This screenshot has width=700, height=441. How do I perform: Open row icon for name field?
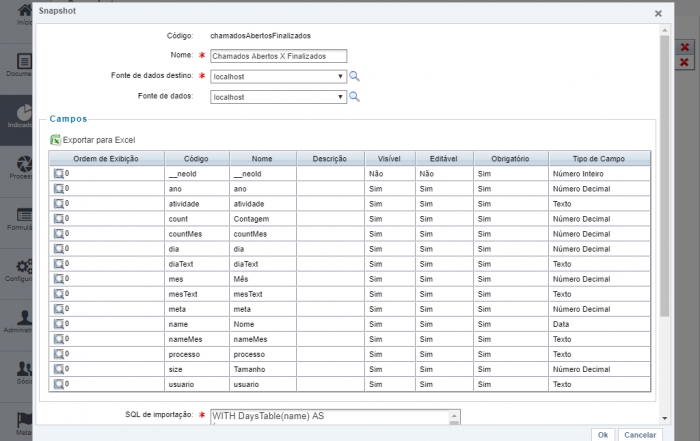[58, 324]
